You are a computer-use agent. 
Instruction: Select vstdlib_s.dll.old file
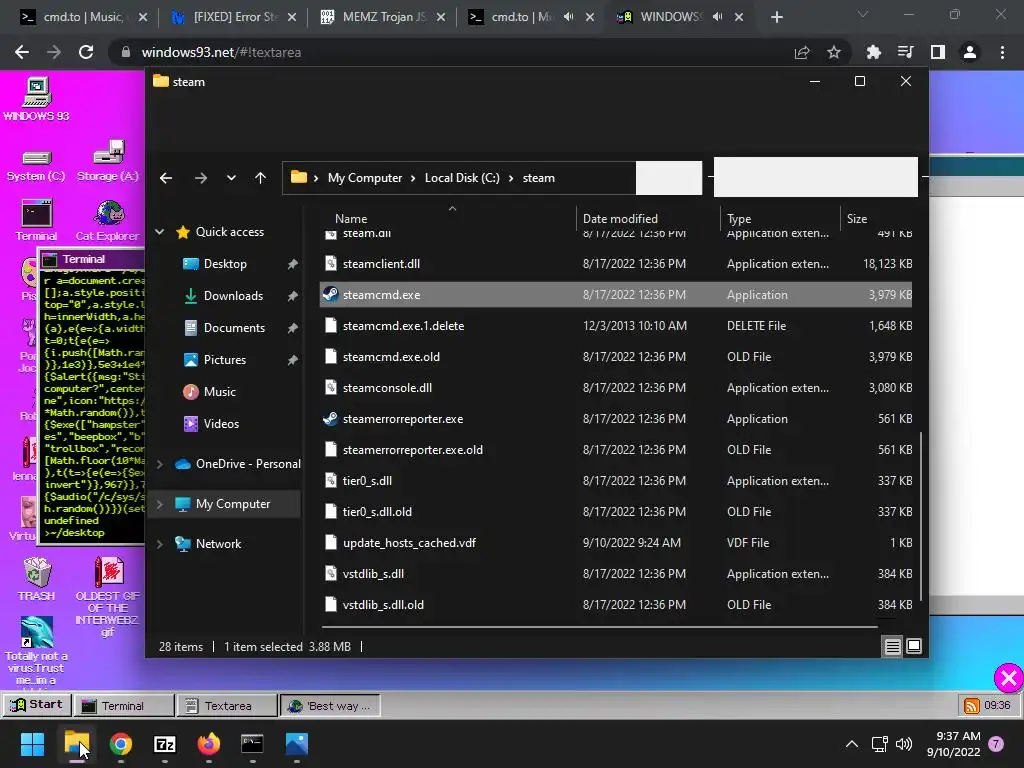616,605
